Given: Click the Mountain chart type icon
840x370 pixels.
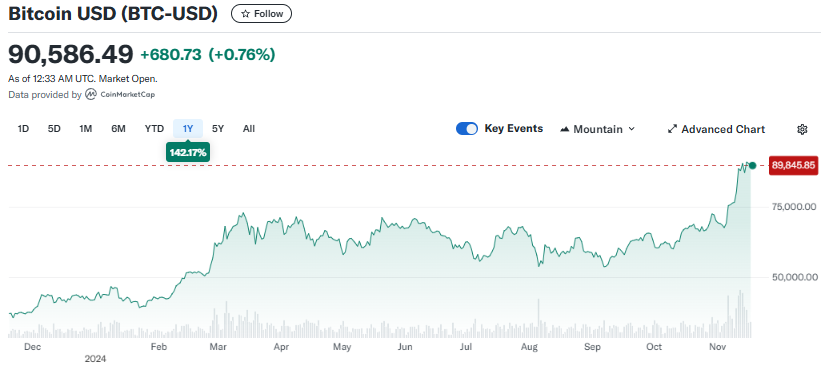Looking at the screenshot, I should (x=565, y=129).
